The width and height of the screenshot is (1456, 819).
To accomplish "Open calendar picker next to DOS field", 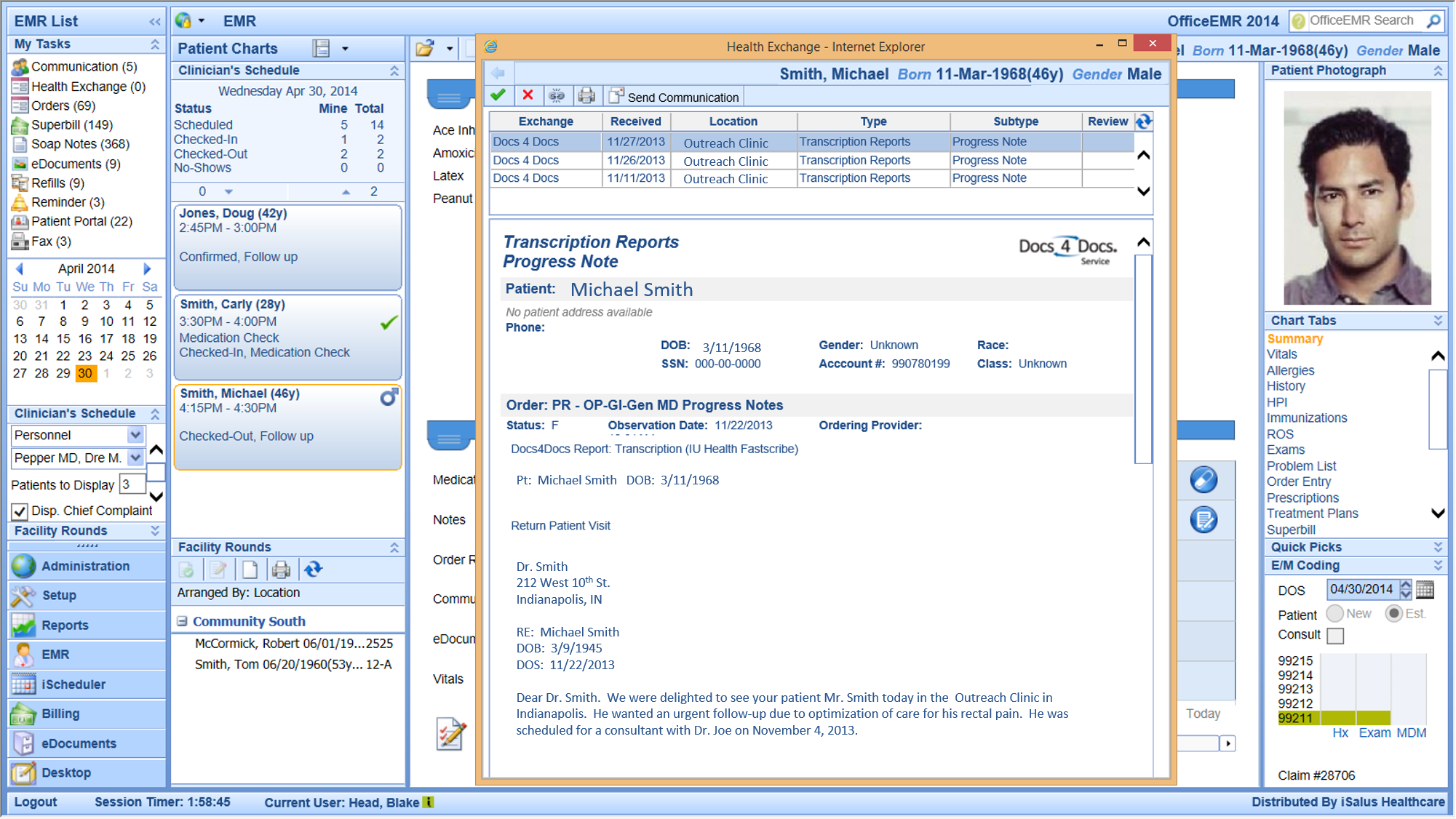I will tap(1425, 589).
